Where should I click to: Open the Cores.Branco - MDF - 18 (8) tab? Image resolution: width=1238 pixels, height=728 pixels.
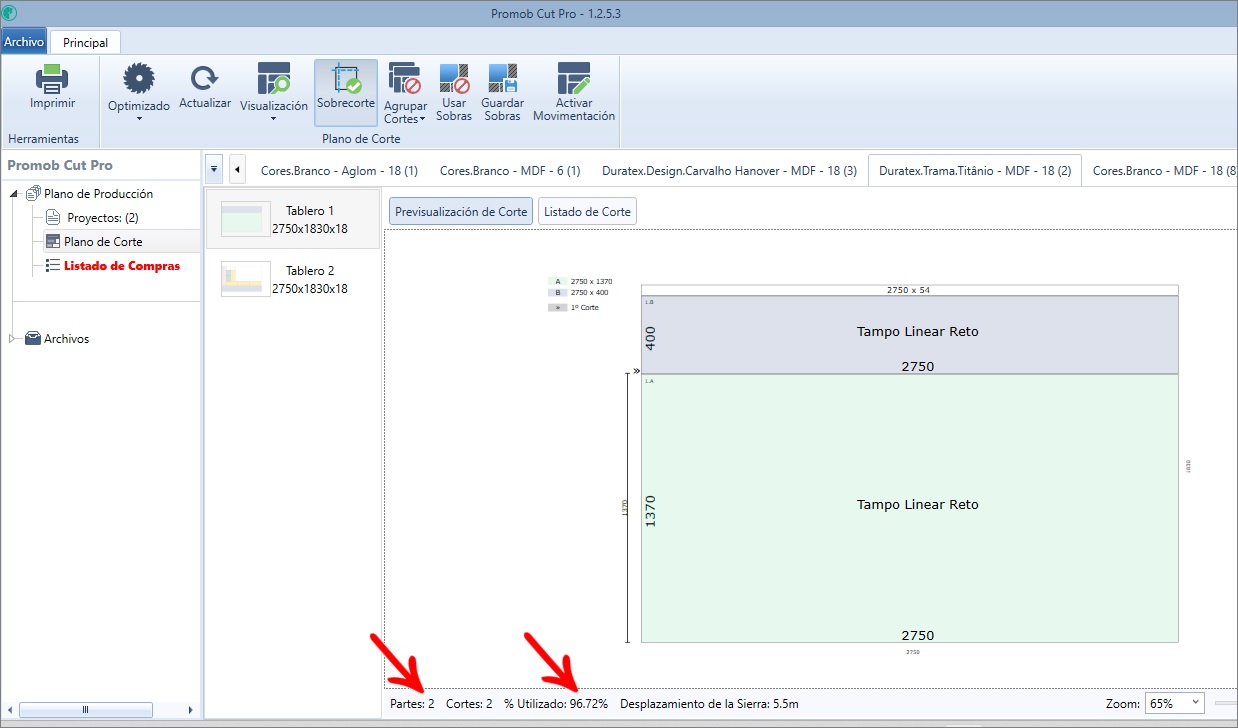(1164, 171)
